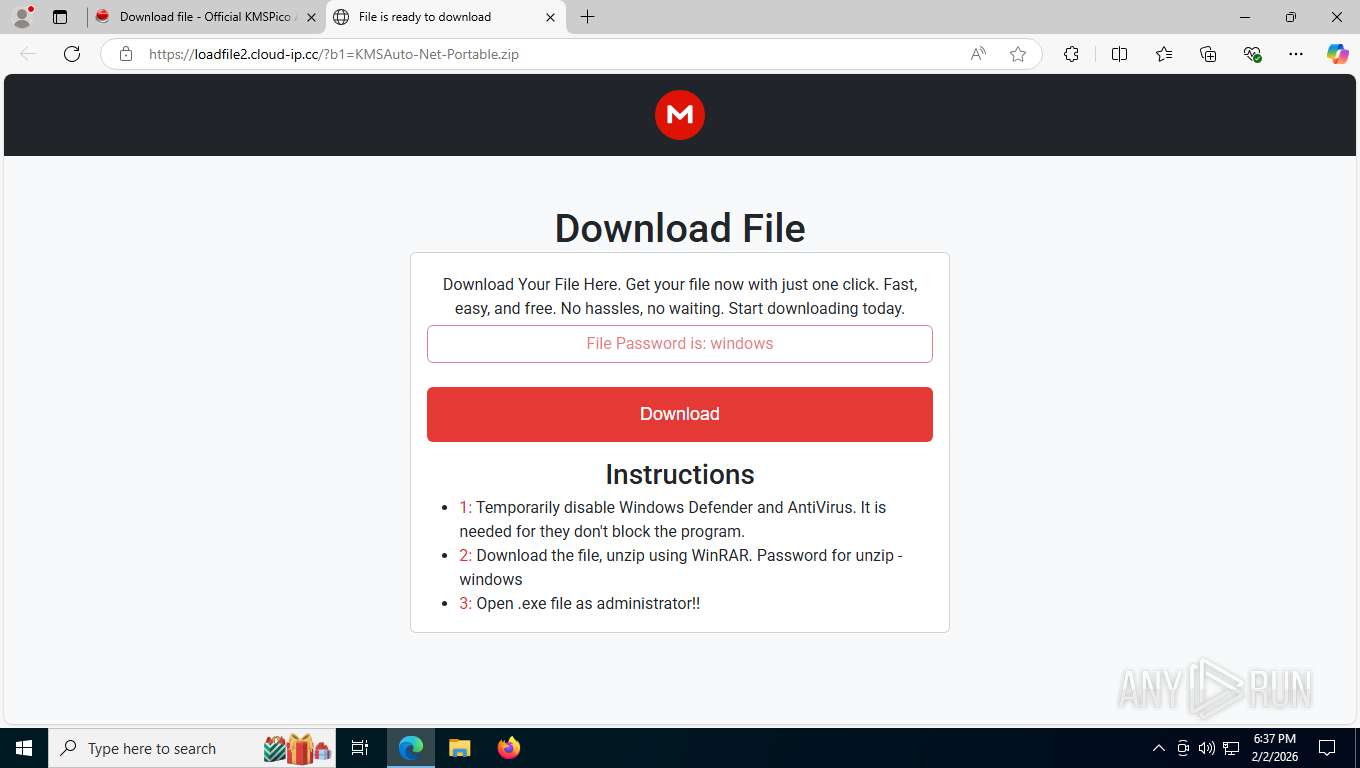This screenshot has height=768, width=1360.
Task: Open a new browser tab
Action: click(587, 17)
